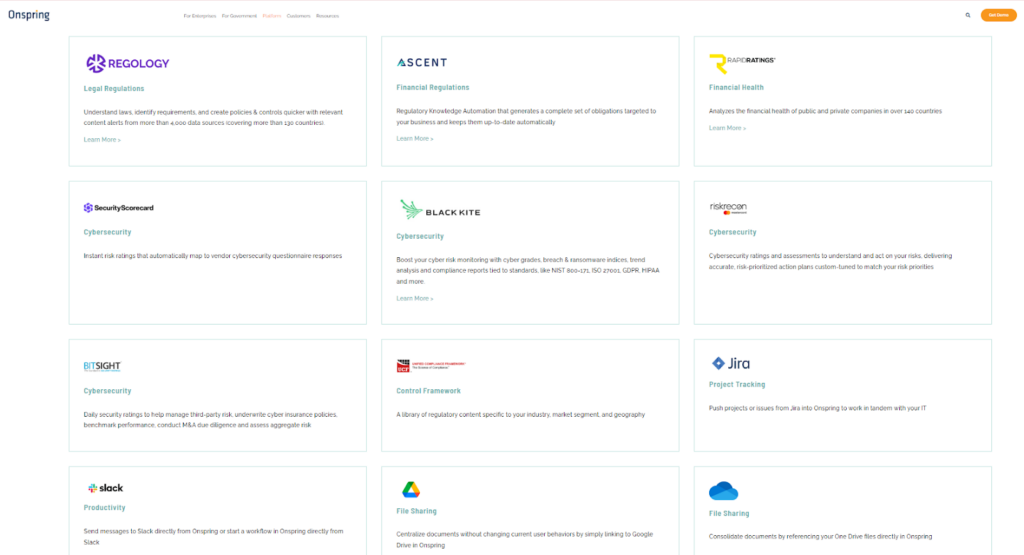The image size is (1024, 555).
Task: Click the OneDrive cloud icon
Action: click(x=723, y=490)
